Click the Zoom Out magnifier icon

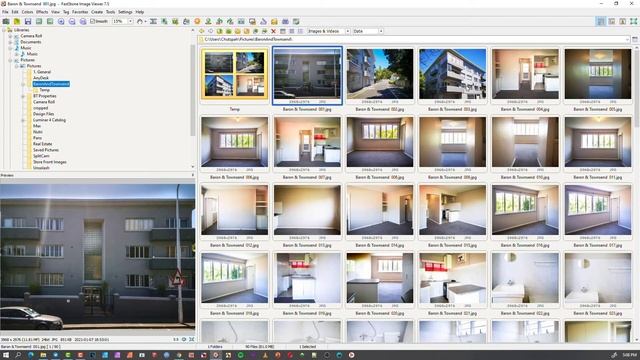tap(72, 21)
